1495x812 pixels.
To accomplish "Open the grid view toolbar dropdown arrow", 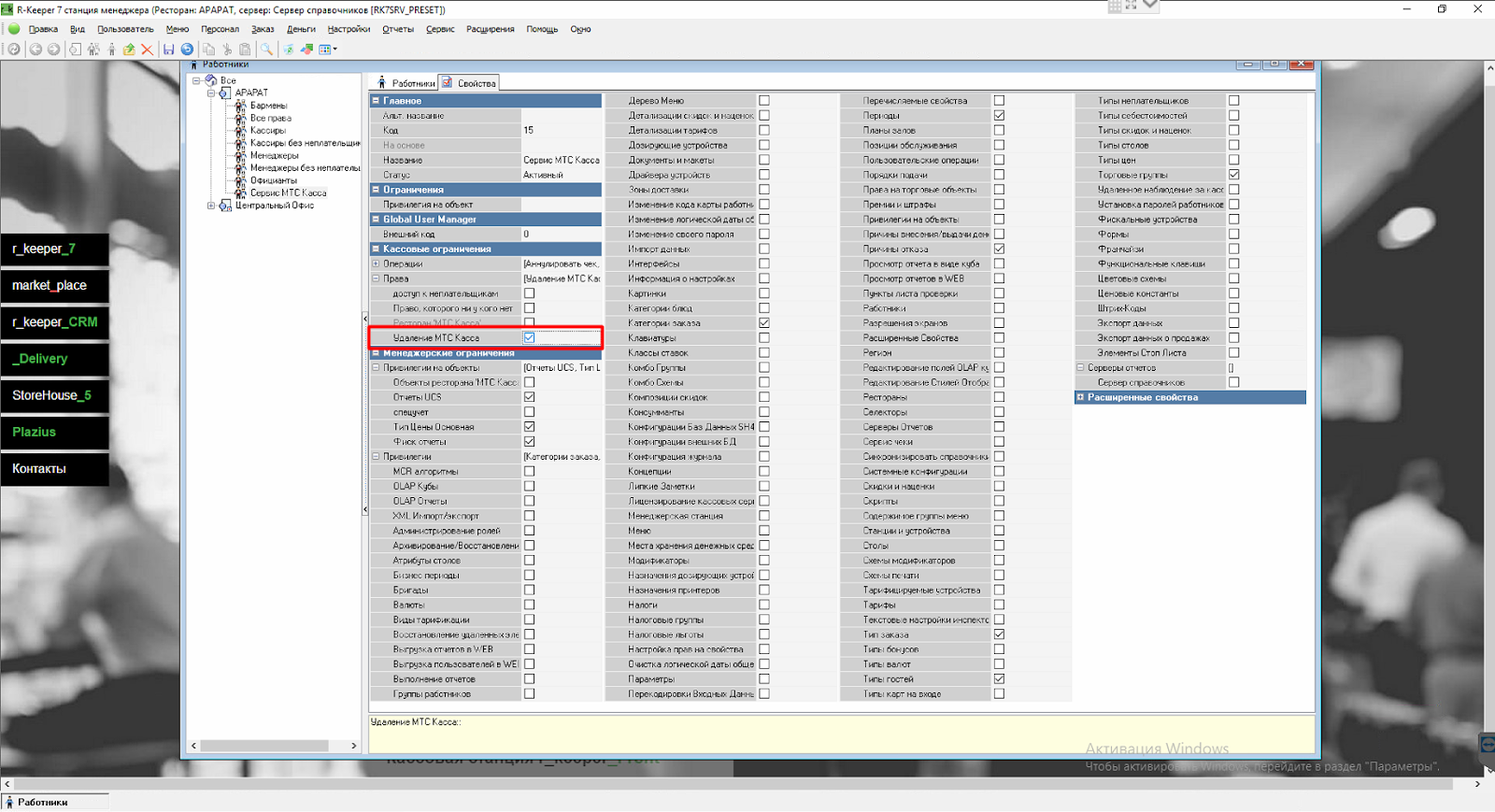I will (x=335, y=50).
